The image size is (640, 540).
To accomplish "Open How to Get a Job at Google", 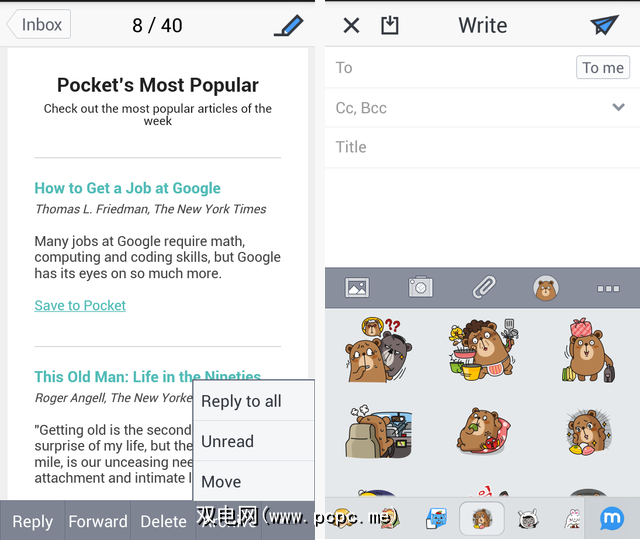I will [x=127, y=188].
